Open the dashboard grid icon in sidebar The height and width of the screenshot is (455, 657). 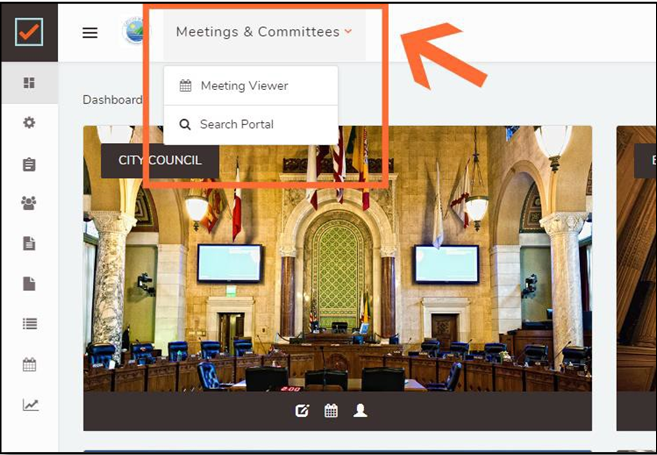(29, 83)
